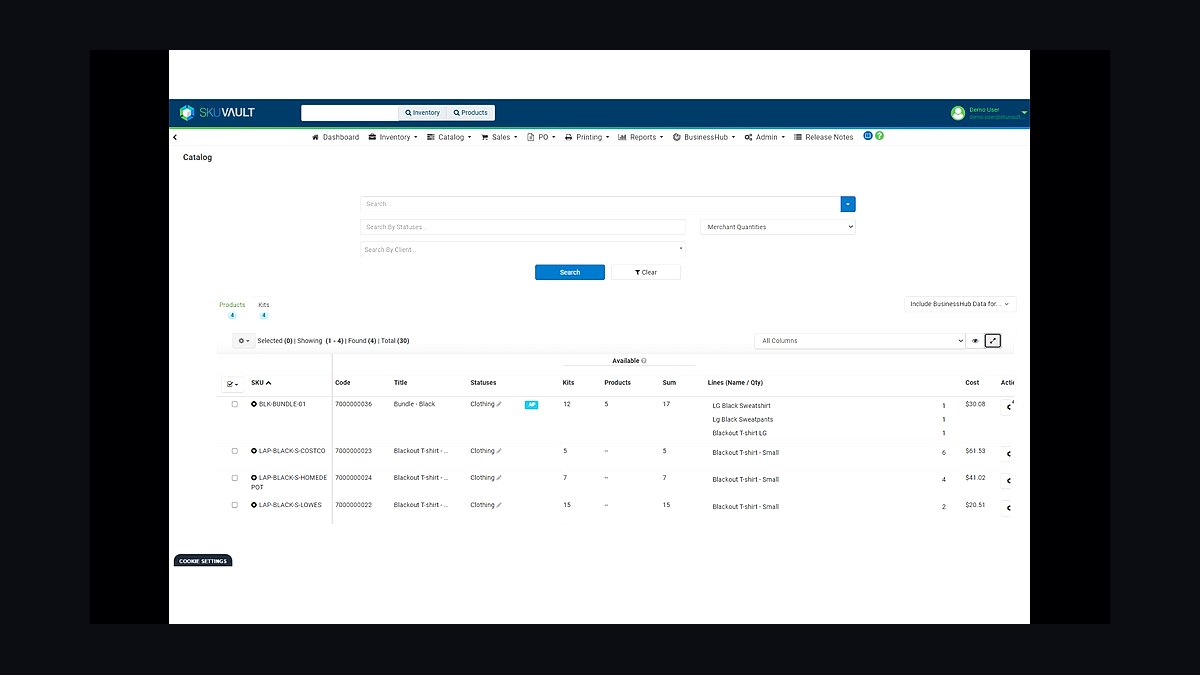Click the $61.53 cost value

click(975, 451)
